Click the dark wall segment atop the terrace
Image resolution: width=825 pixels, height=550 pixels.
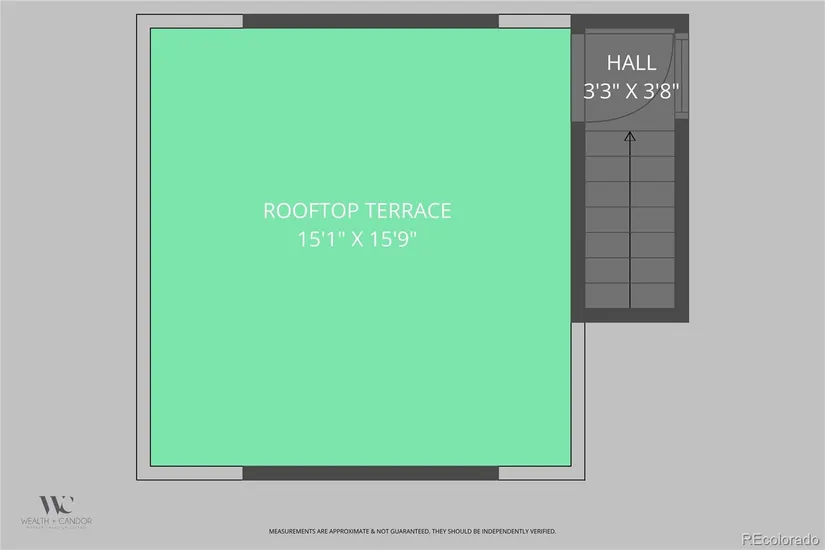click(370, 21)
